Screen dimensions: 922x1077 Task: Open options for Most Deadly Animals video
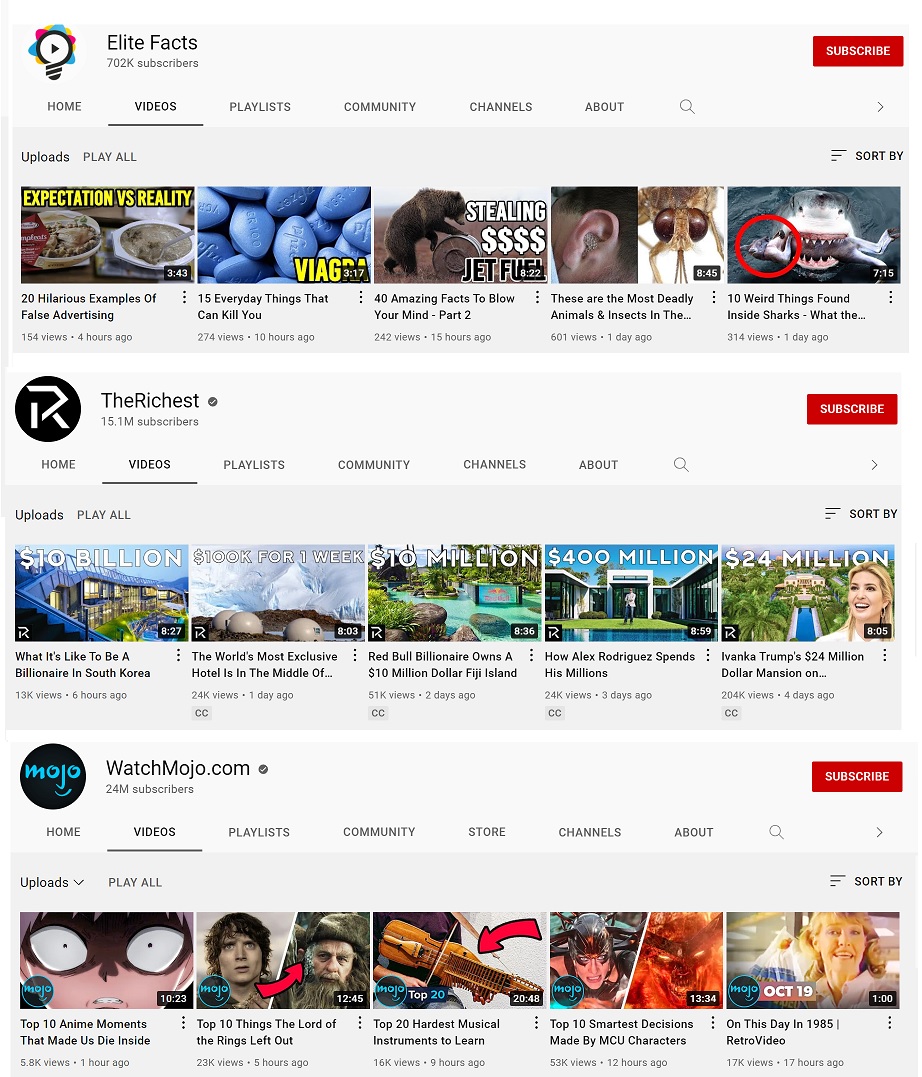714,297
